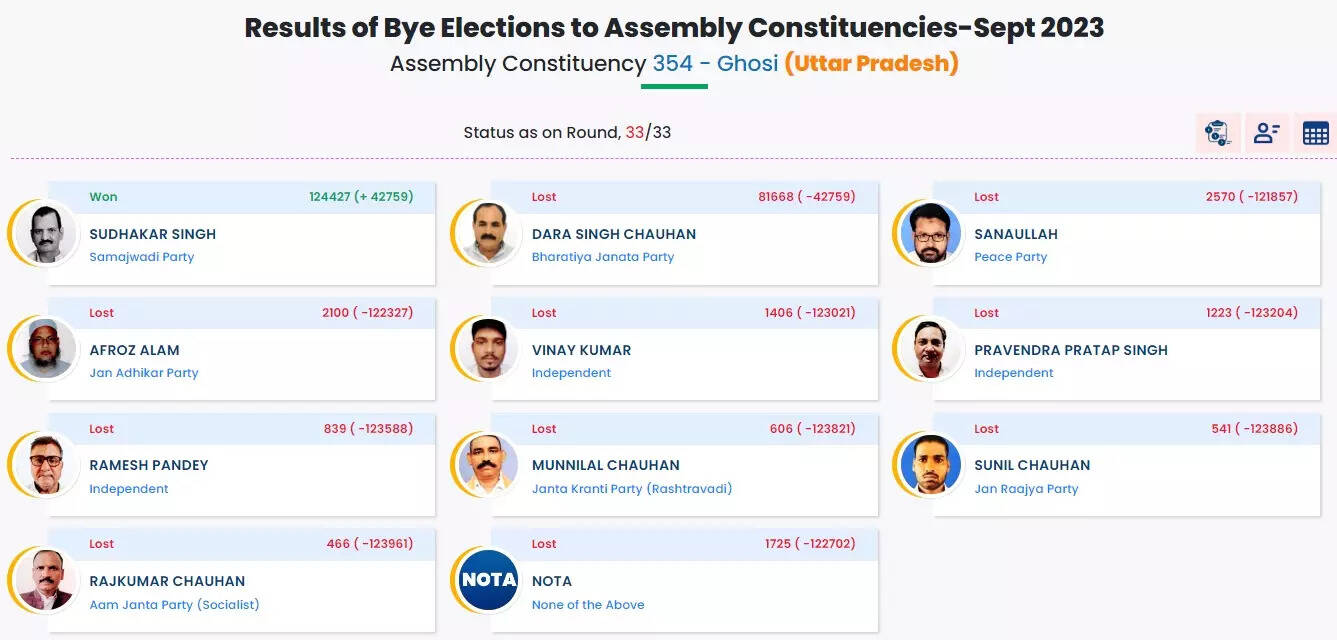Image resolution: width=1337 pixels, height=640 pixels.
Task: Click Rajkumar Chauhan's candidate photo
Action: 47,580
